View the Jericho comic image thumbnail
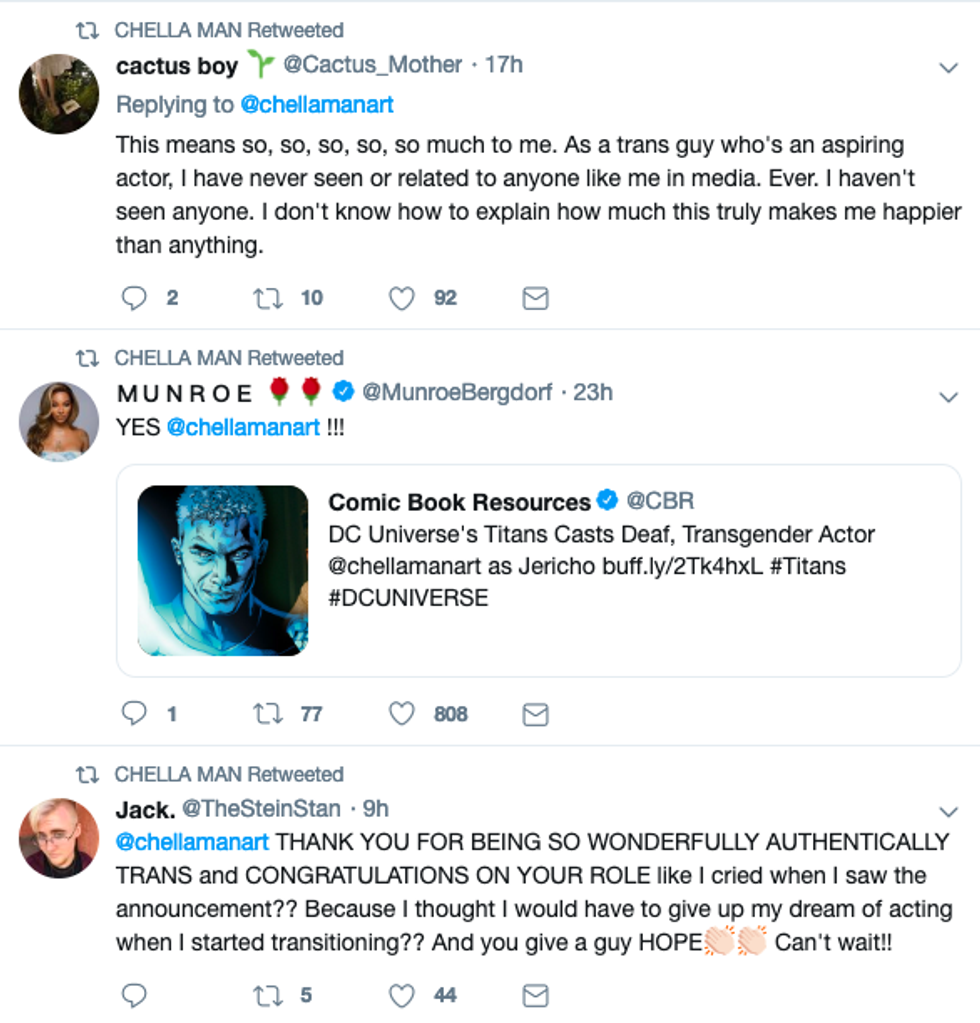This screenshot has height=1023, width=980. (x=223, y=570)
